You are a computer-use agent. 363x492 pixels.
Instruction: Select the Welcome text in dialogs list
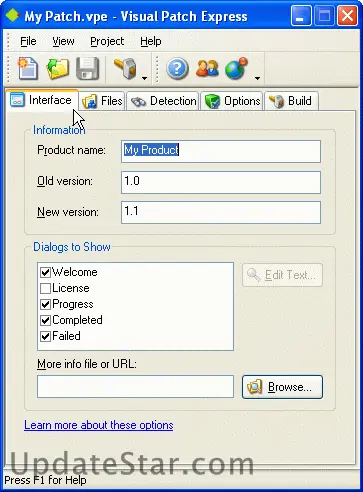(75, 272)
